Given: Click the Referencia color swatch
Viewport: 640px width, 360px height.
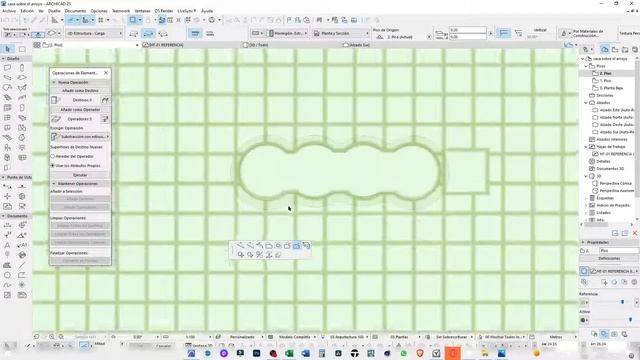Looking at the screenshot, I should pyautogui.click(x=584, y=302).
